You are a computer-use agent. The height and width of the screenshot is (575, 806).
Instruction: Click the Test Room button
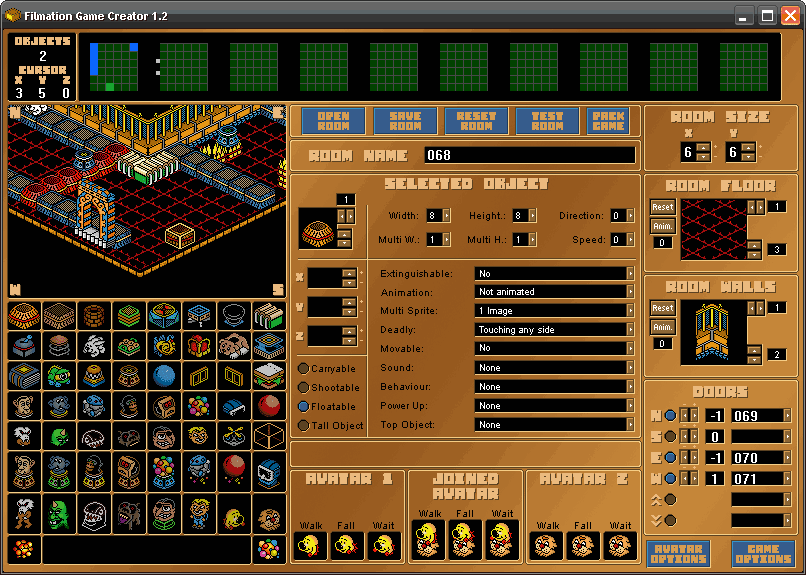547,121
